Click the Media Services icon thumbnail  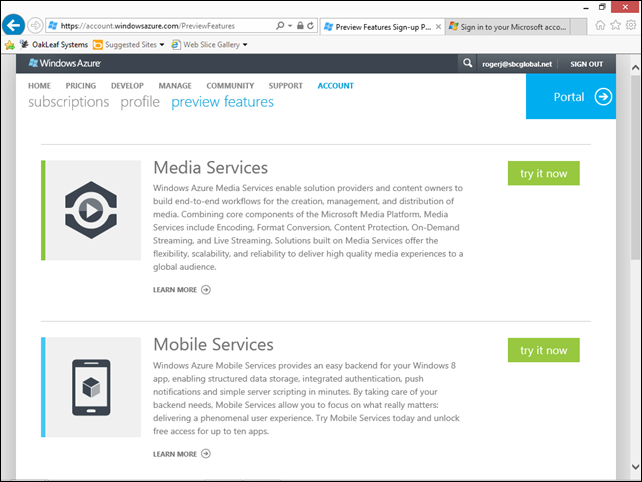pos(91,210)
